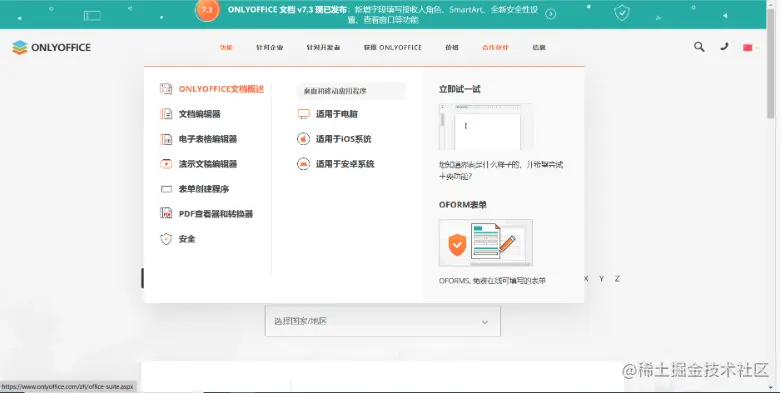Open the OFORM forms thumbnail image
The image size is (783, 393).
[x=485, y=243]
